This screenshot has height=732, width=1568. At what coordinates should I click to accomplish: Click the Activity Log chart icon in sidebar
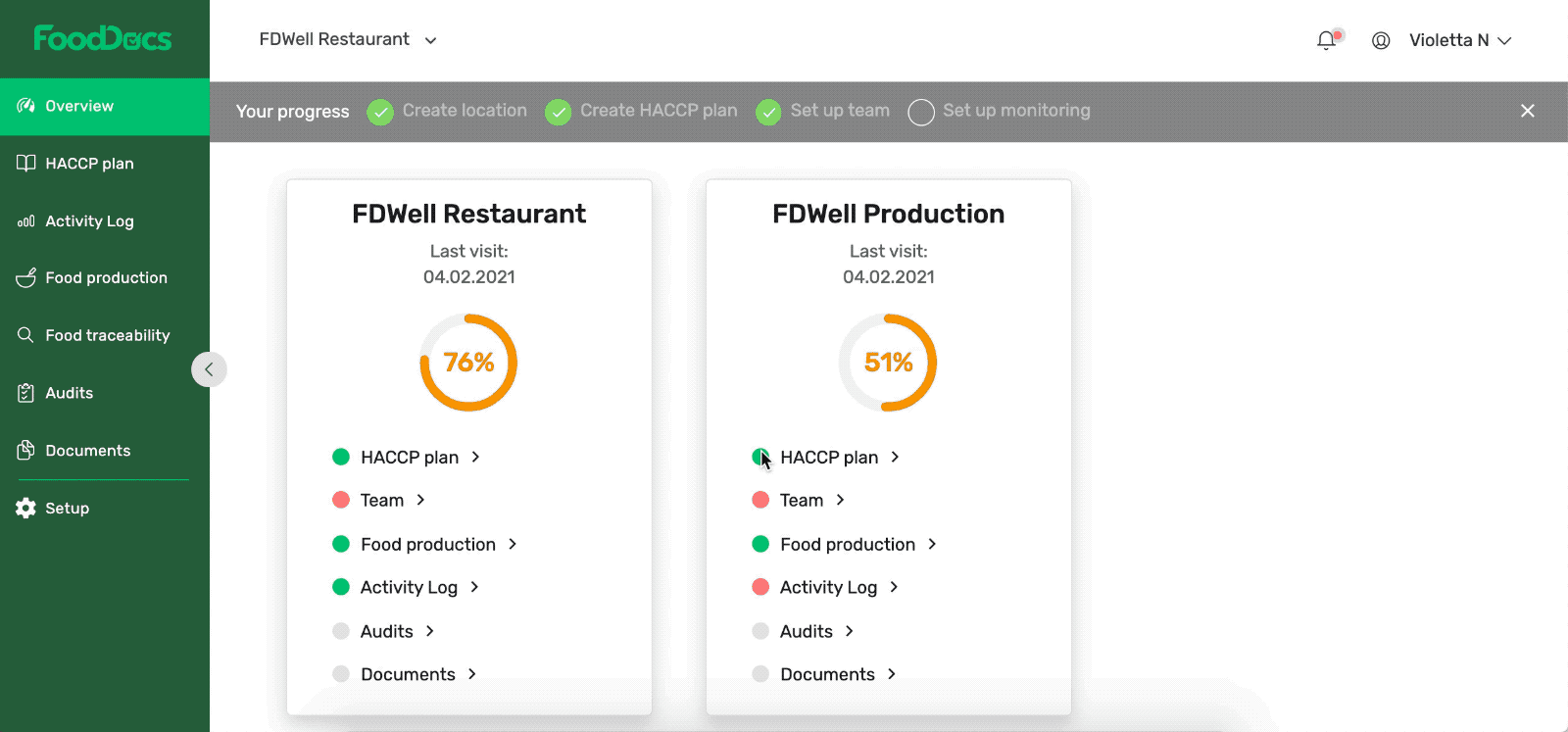pos(26,221)
